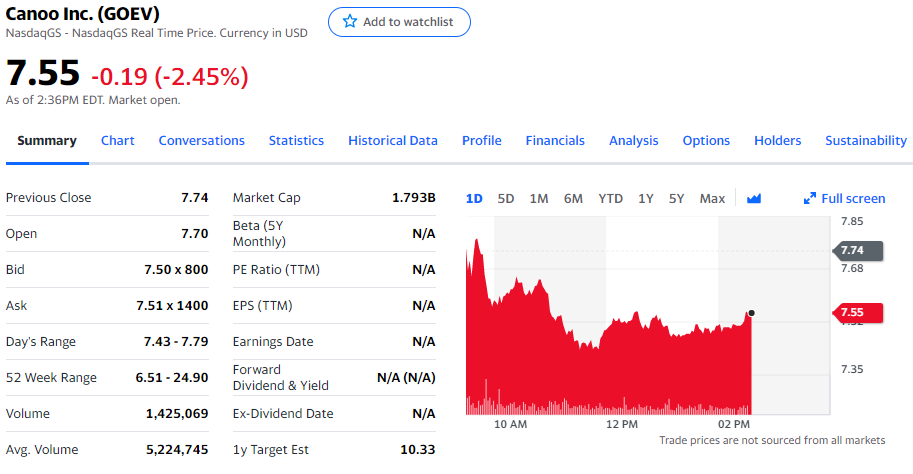913x474 pixels.
Task: Click the 7.85 label on the price axis
Action: coord(852,221)
